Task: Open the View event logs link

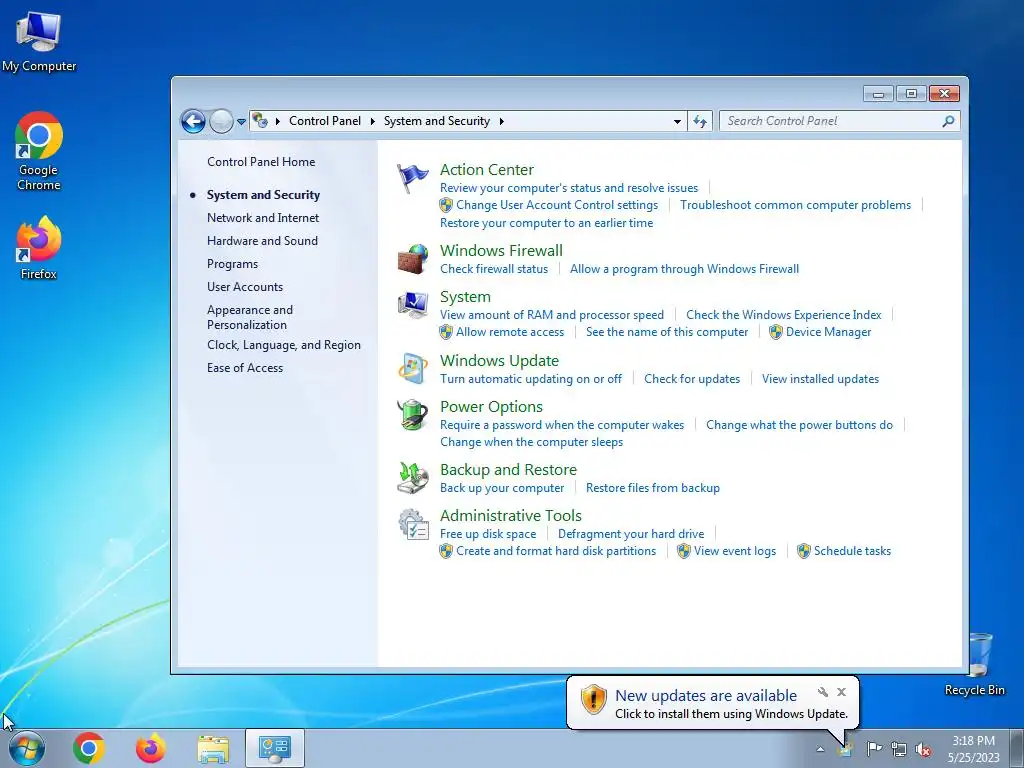Action: tap(735, 551)
